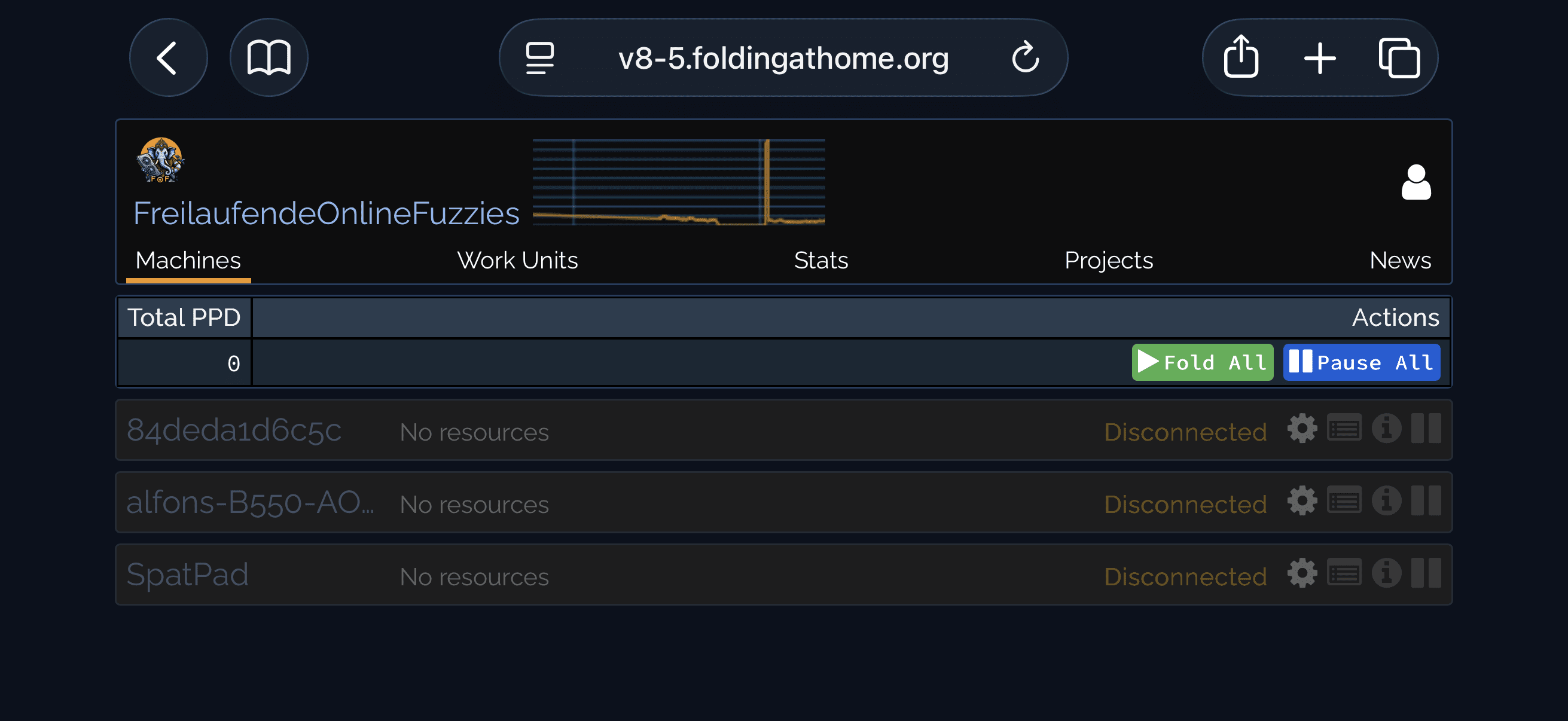Show info icon for SpatPad machine
Screen dimensions: 1568x721
pyautogui.click(x=1386, y=574)
